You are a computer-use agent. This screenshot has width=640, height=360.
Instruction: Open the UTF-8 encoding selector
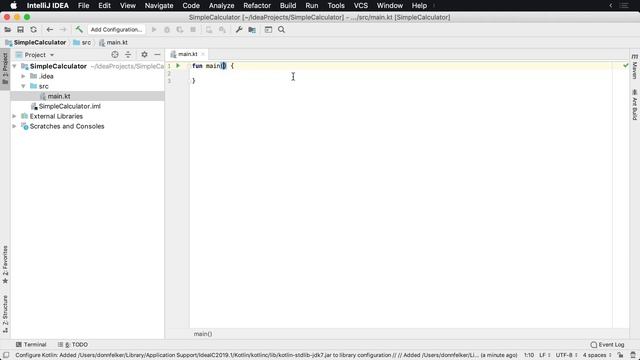tap(567, 356)
